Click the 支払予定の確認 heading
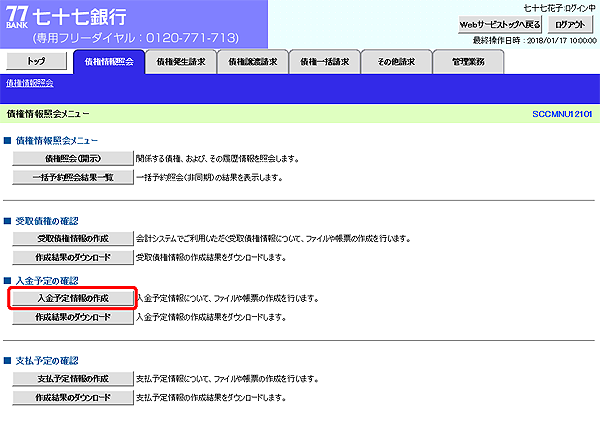Image resolution: width=600 pixels, height=434 pixels. pyautogui.click(x=47, y=361)
